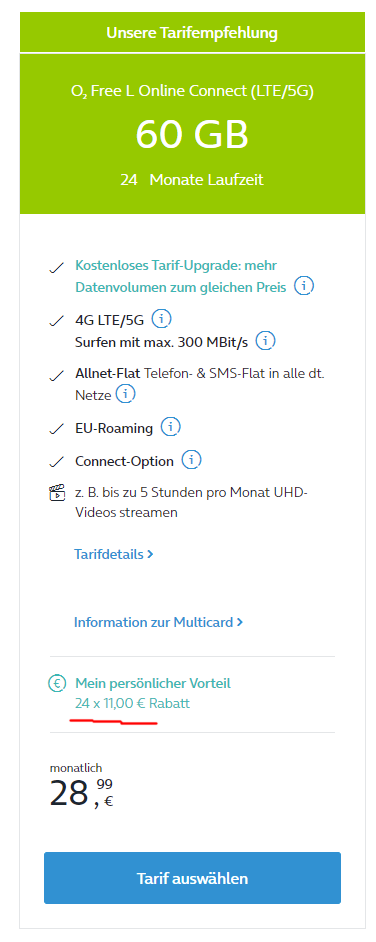This screenshot has width=376, height=942.
Task: Click the video streaming clapperboard icon
Action: coord(56,493)
